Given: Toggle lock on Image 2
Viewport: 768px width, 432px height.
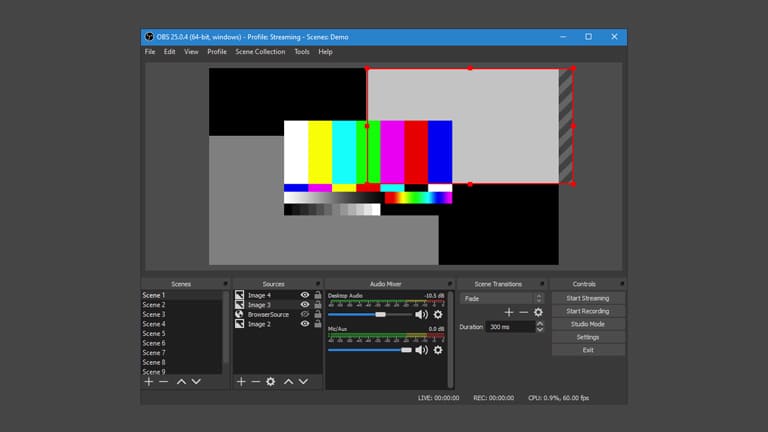Looking at the screenshot, I should (318, 324).
